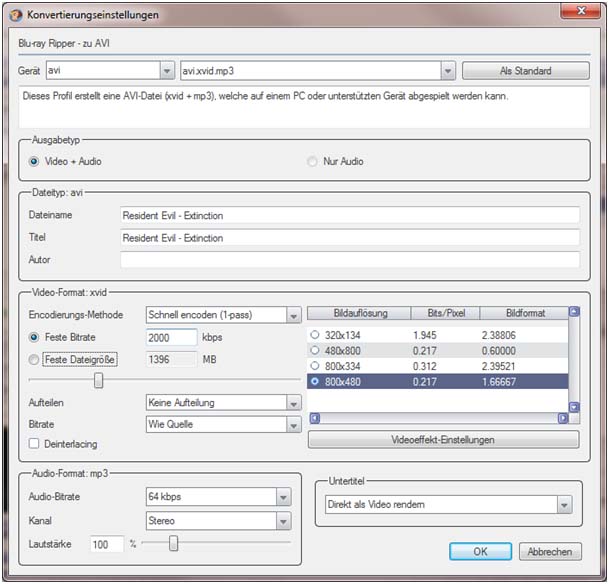The image size is (609, 584).
Task: Open the Encodierungs-Methode dropdown
Action: point(292,315)
